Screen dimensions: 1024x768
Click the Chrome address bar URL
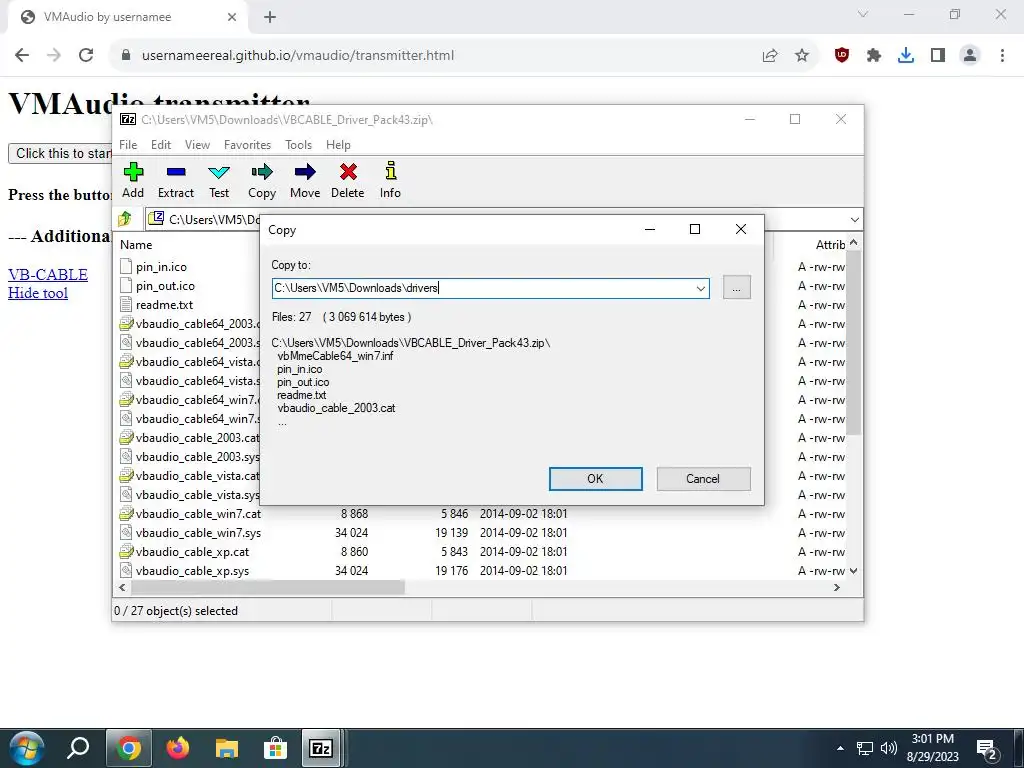[298, 56]
